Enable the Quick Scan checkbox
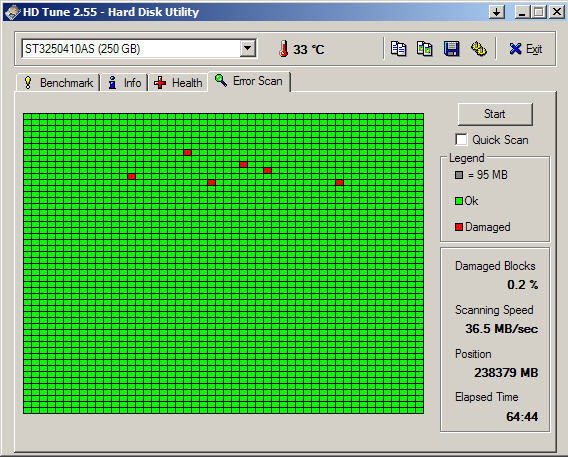Screen dimensions: 568x457 click(461, 139)
